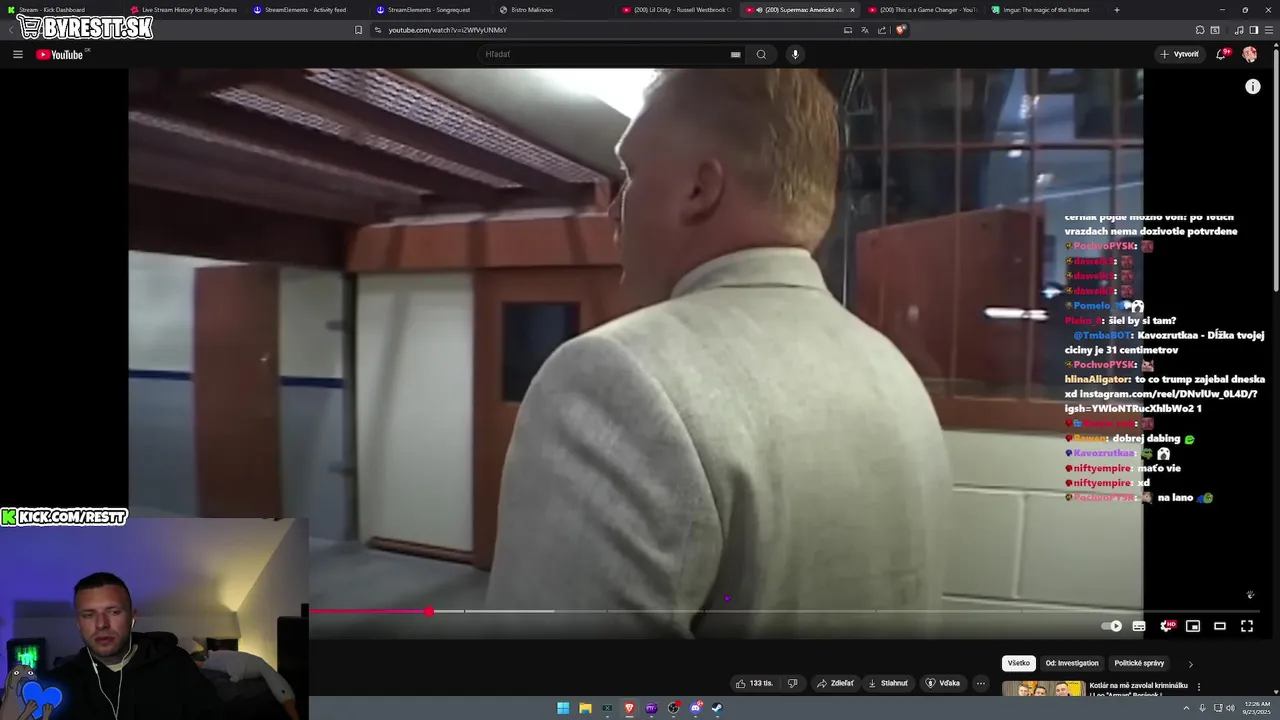Show video info card icon
The height and width of the screenshot is (720, 1280).
(1252, 87)
